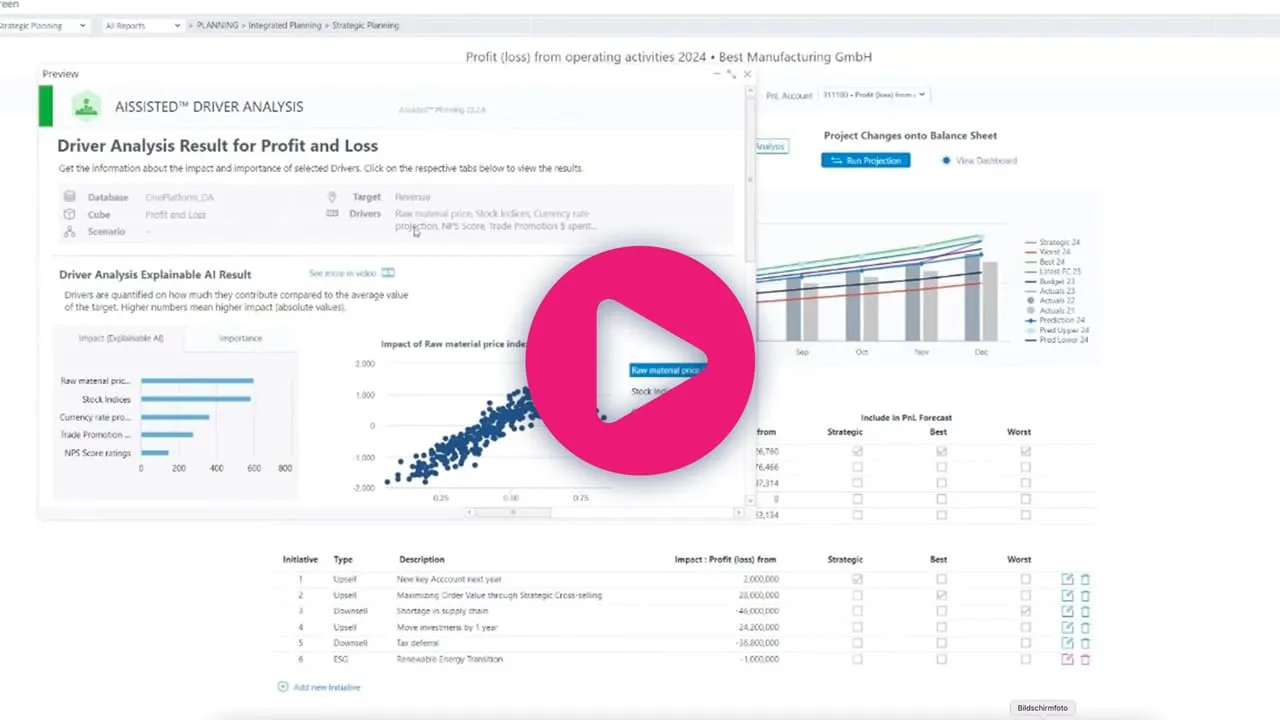1280x720 pixels.
Task: Delete the Renewable Energy Transition initiative
Action: [x=1085, y=659]
